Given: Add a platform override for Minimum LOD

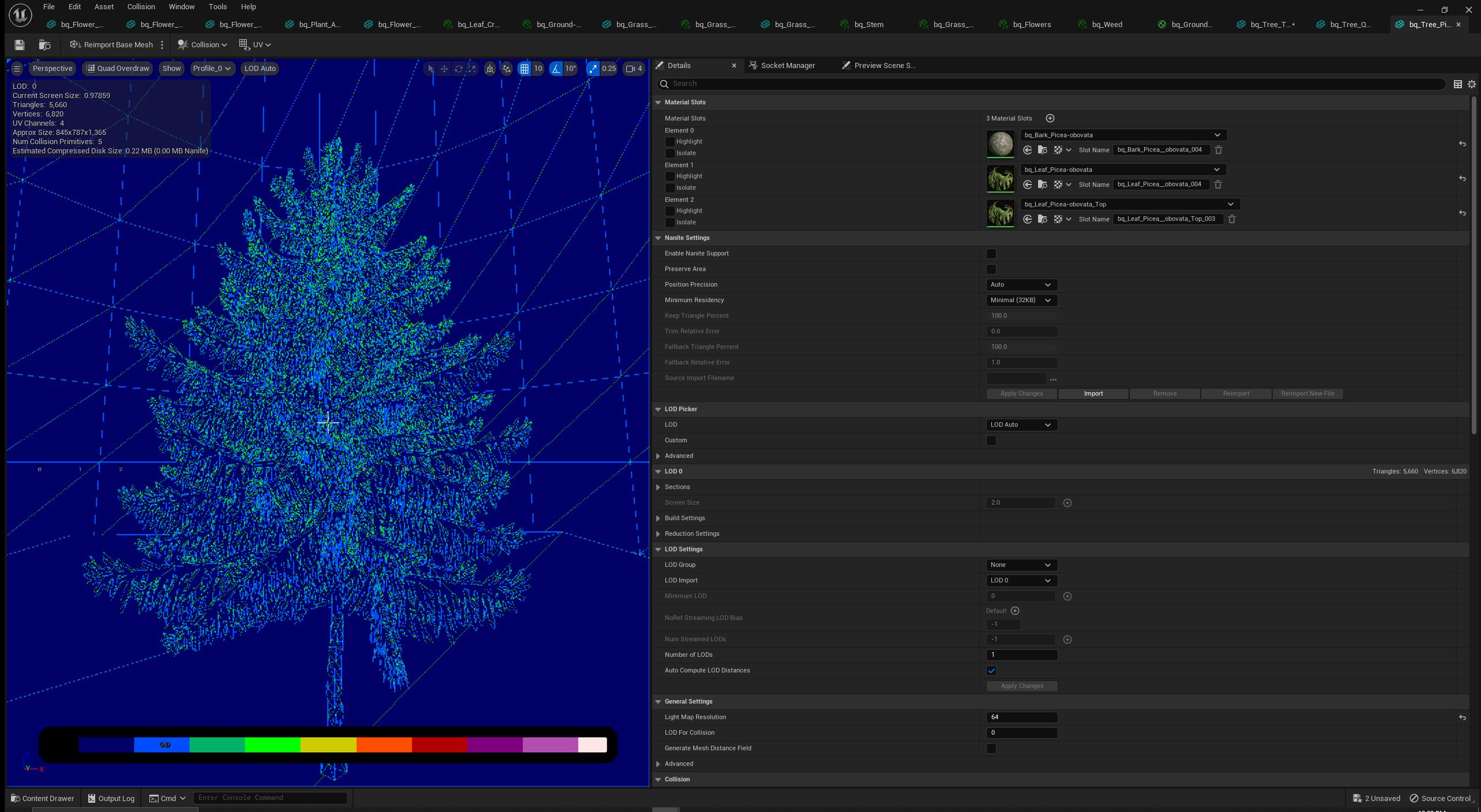Looking at the screenshot, I should [1067, 596].
